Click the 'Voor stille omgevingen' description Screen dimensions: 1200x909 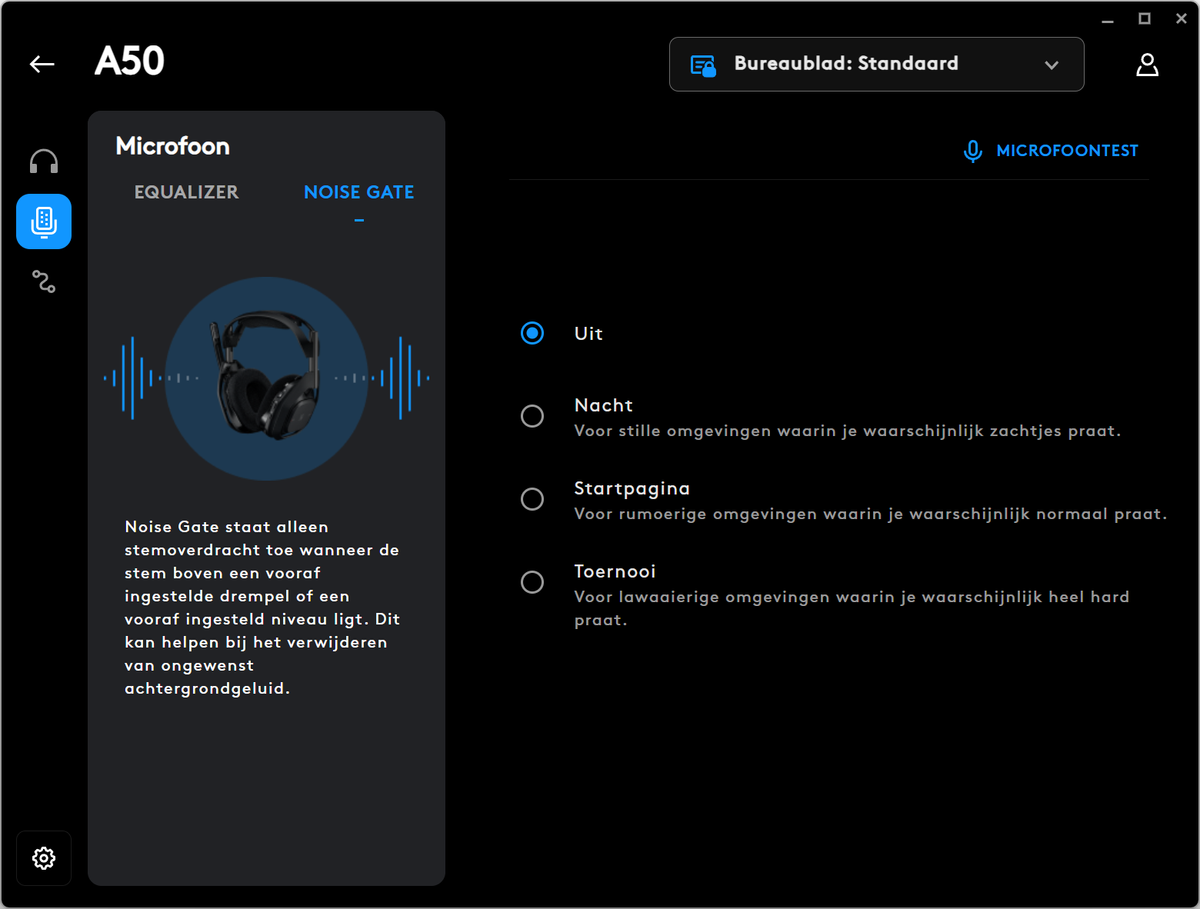click(x=847, y=431)
